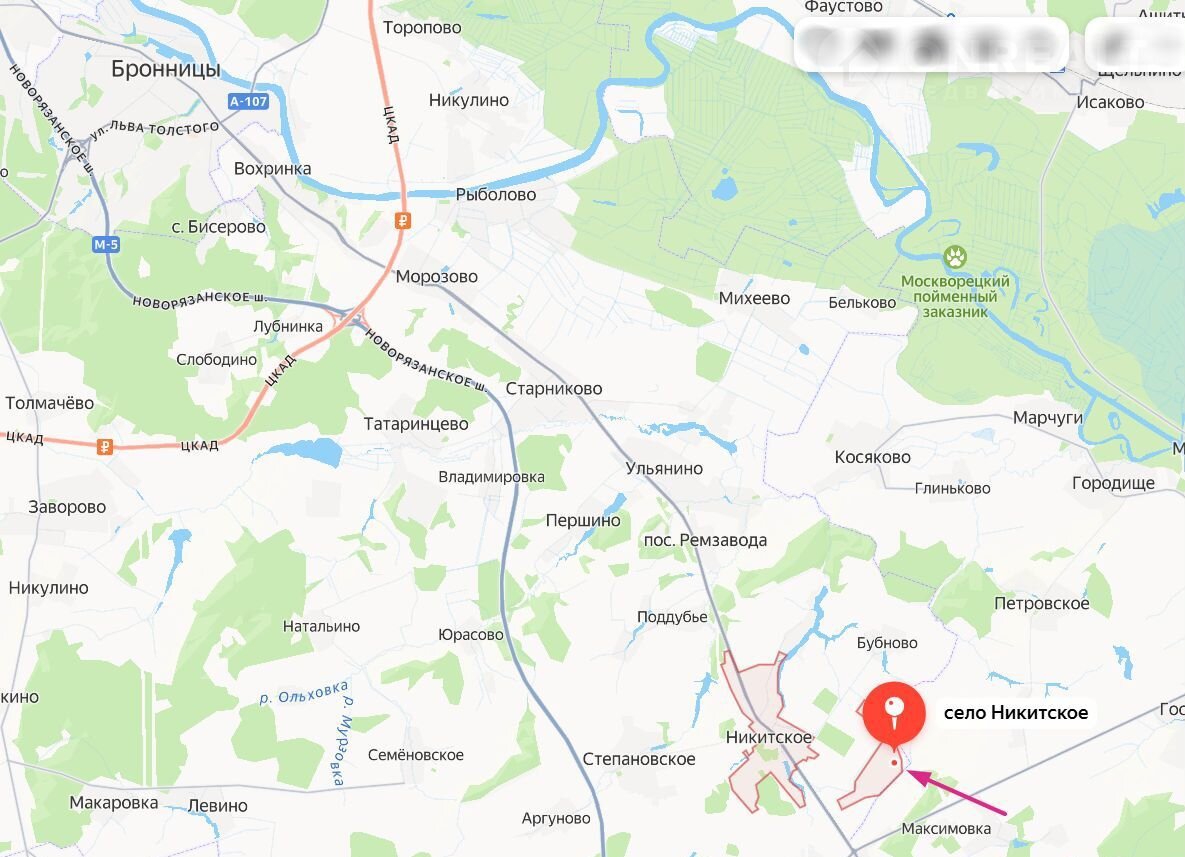Screen dimensions: 1185x857
Task: Open the село Никитское pin label
Action: coord(1016,713)
